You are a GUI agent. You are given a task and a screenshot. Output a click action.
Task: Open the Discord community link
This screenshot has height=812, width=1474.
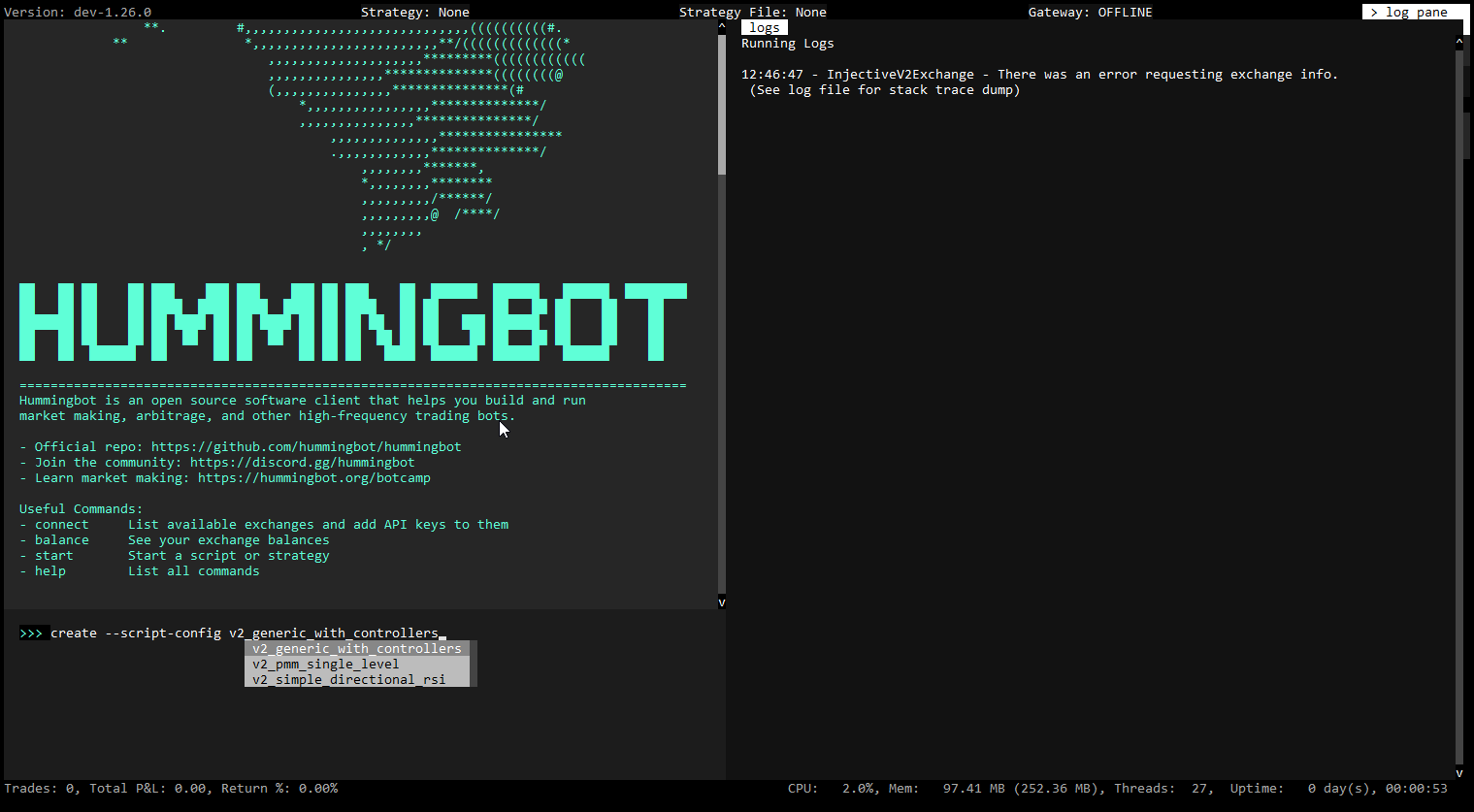pos(302,462)
